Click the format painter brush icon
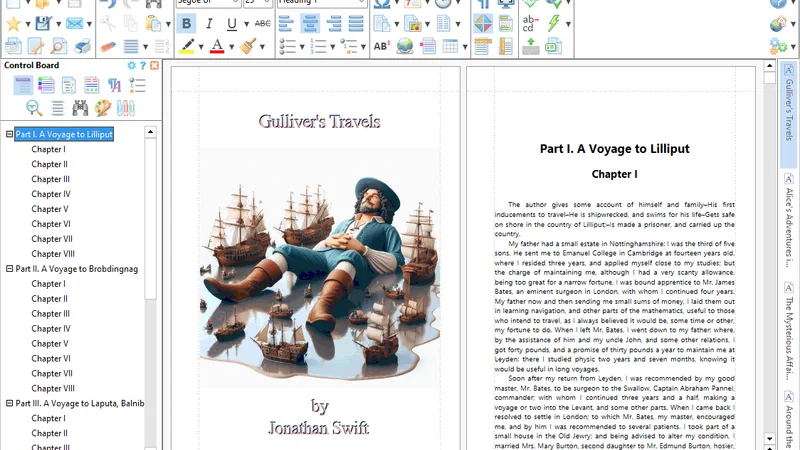800x450 pixels. (247, 46)
